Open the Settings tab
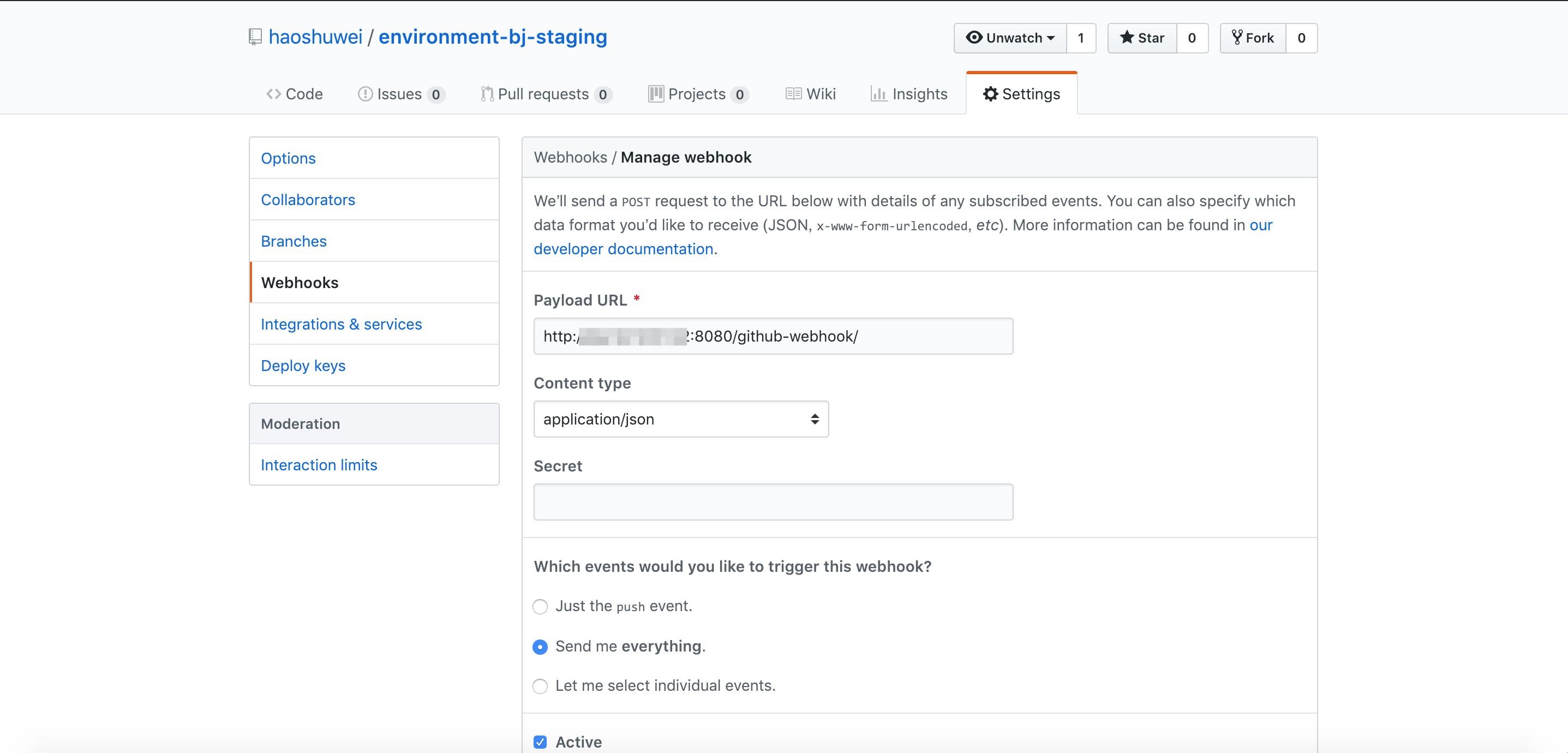 [1021, 94]
